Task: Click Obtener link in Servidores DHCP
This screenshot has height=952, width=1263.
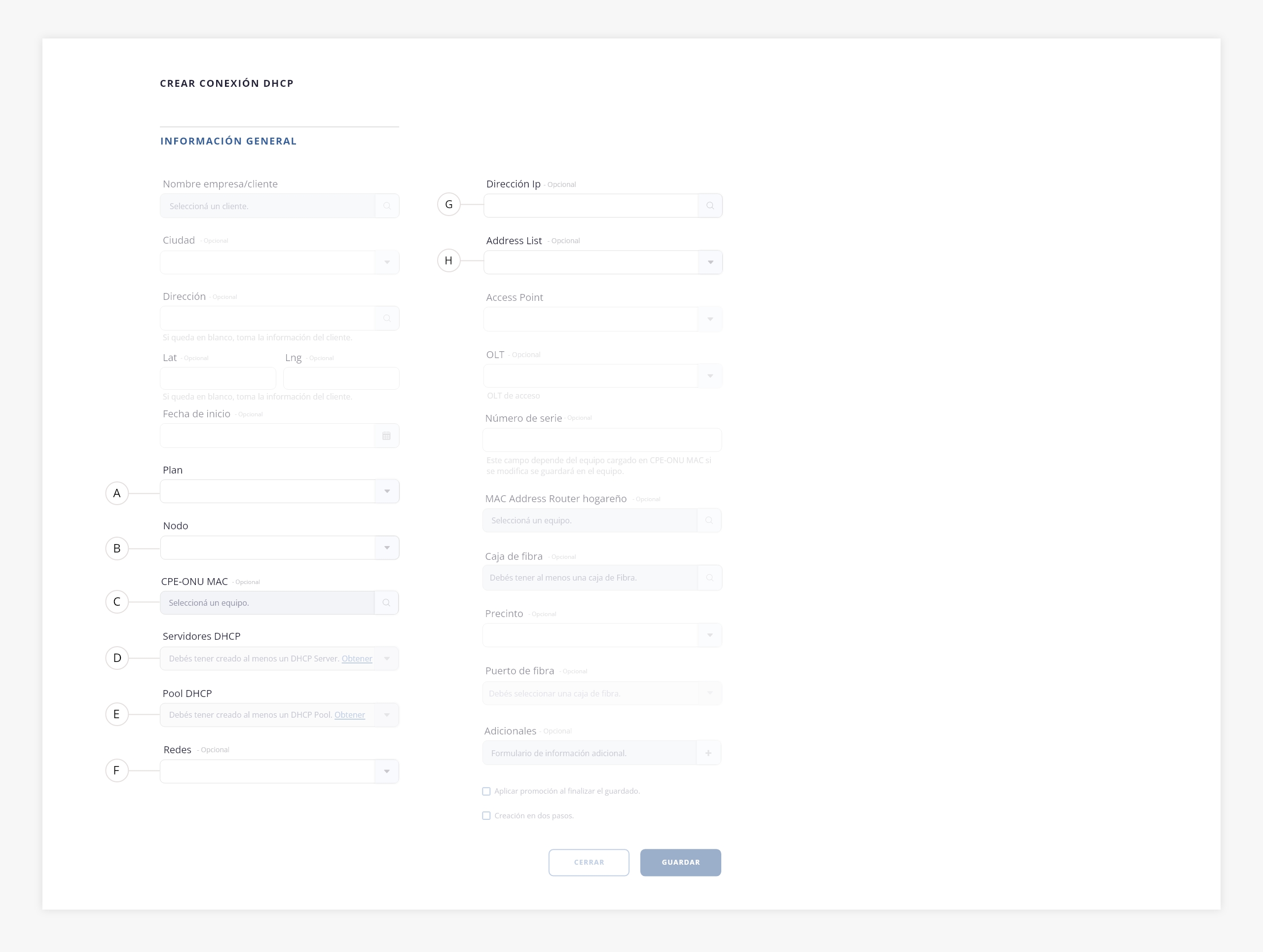Action: [357, 659]
